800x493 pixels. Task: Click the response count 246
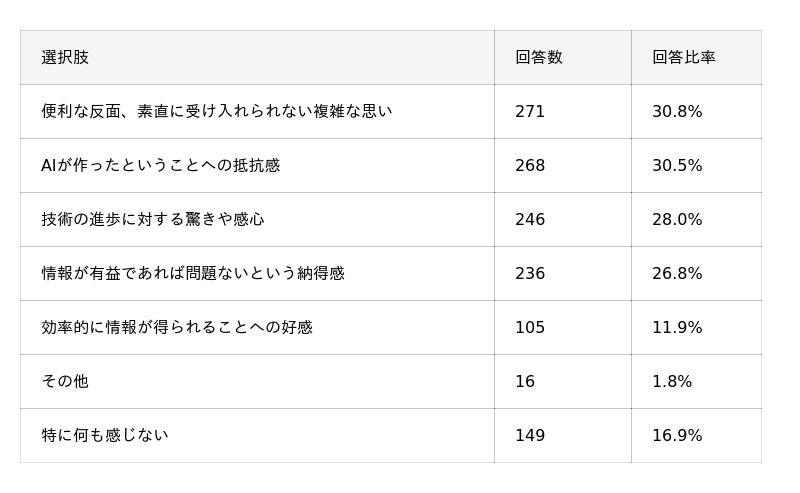[530, 219]
